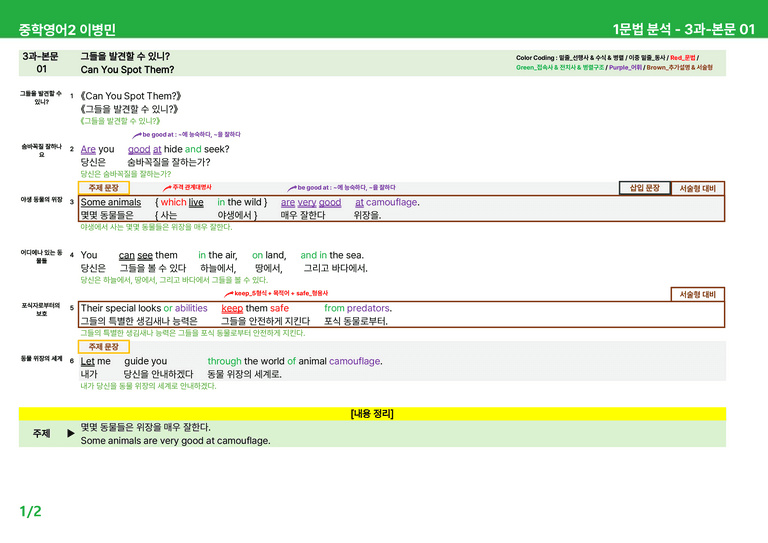Select Their special looks in sentence 5
This screenshot has height=543, width=768.
click(121, 308)
